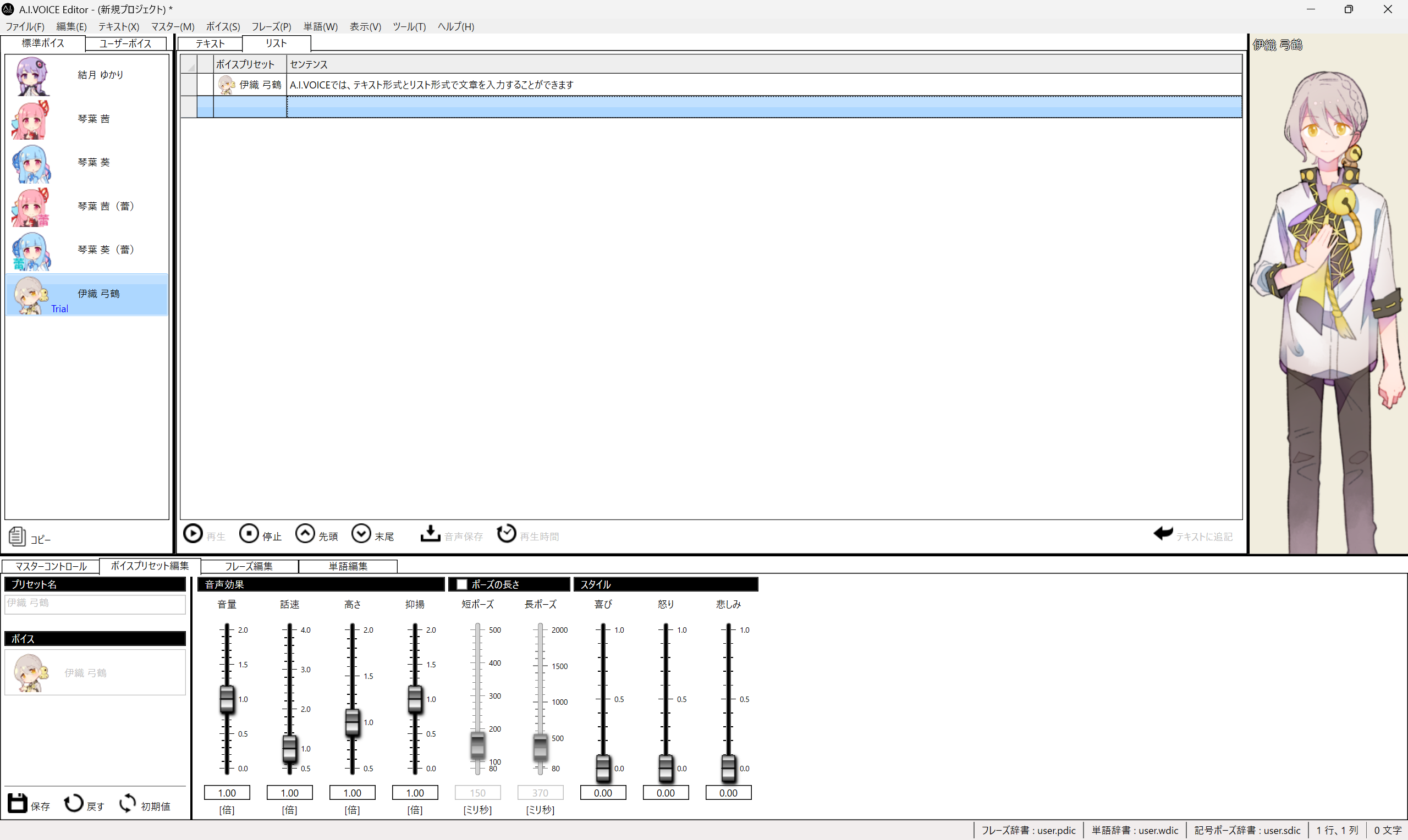Open the ツール(T) menu
Viewport: 1408px width, 840px height.
pyautogui.click(x=409, y=26)
